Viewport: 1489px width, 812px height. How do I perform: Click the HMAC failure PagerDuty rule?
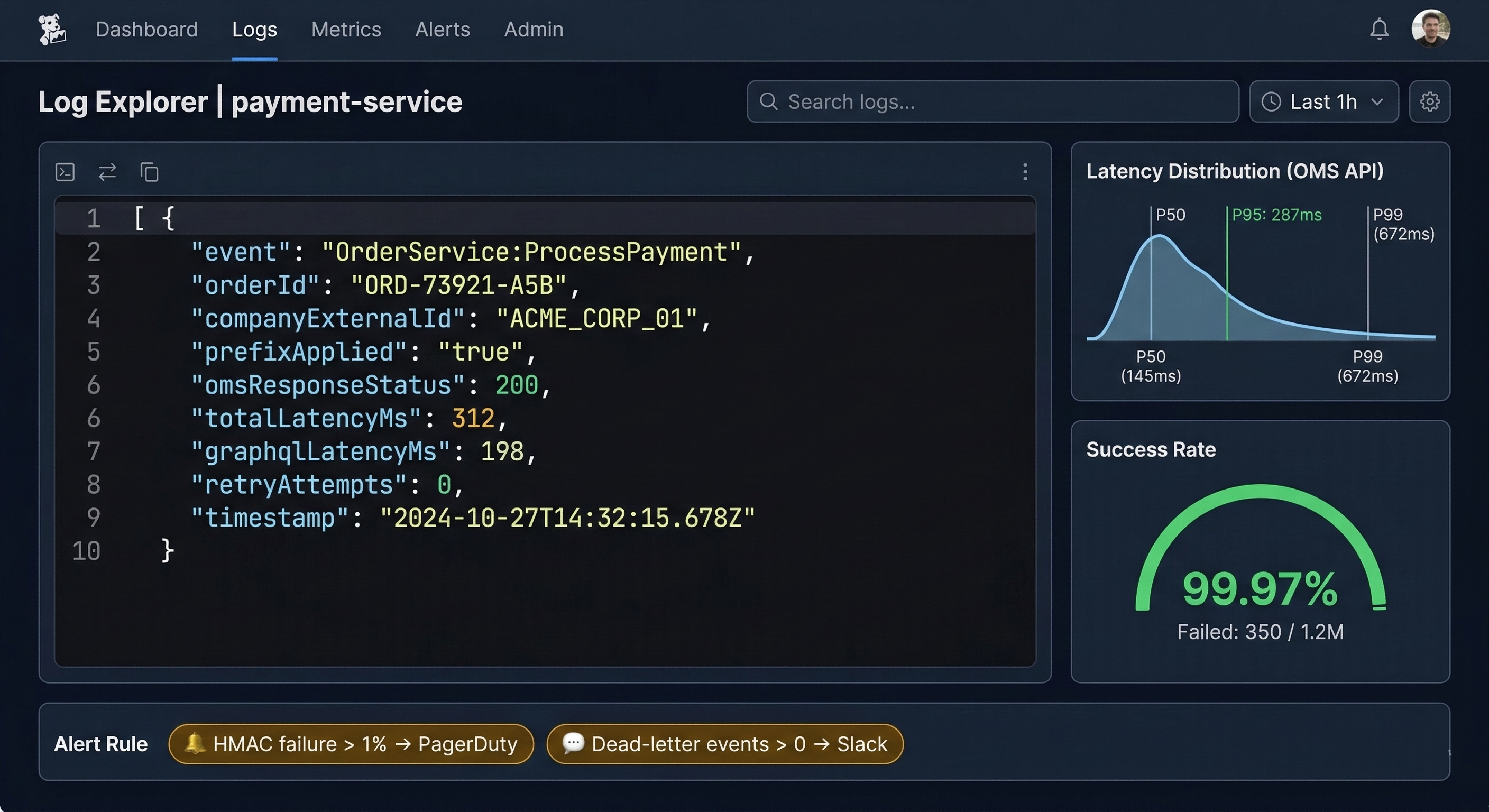(x=351, y=744)
